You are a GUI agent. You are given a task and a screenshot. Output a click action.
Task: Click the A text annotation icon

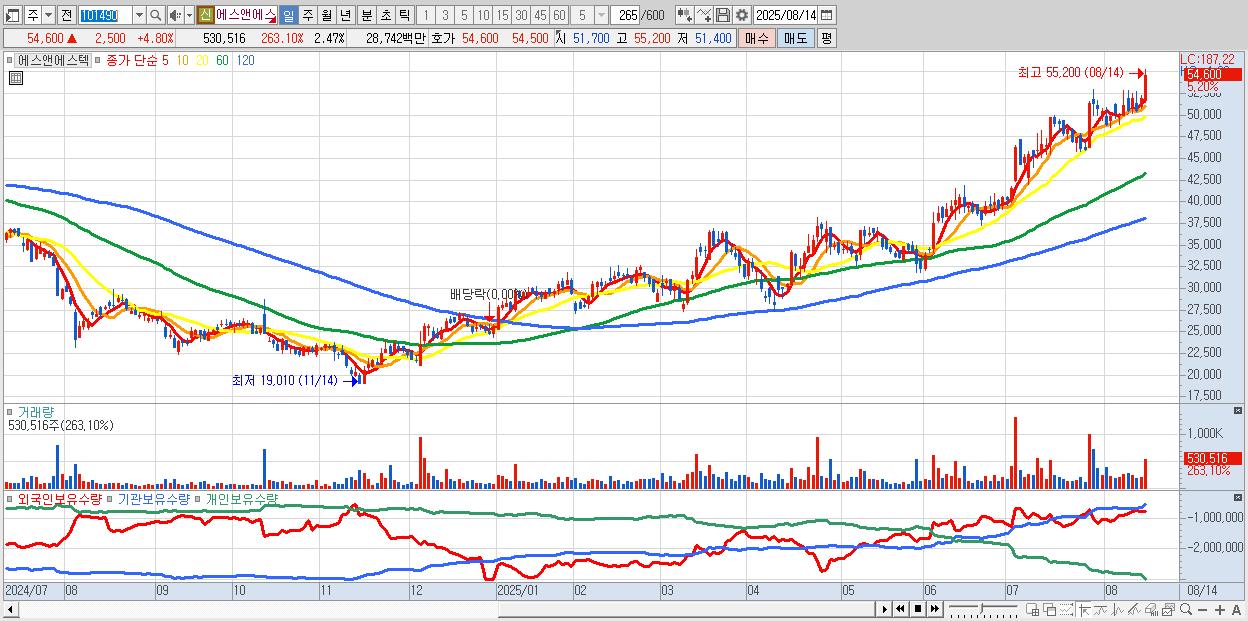(x=1236, y=610)
